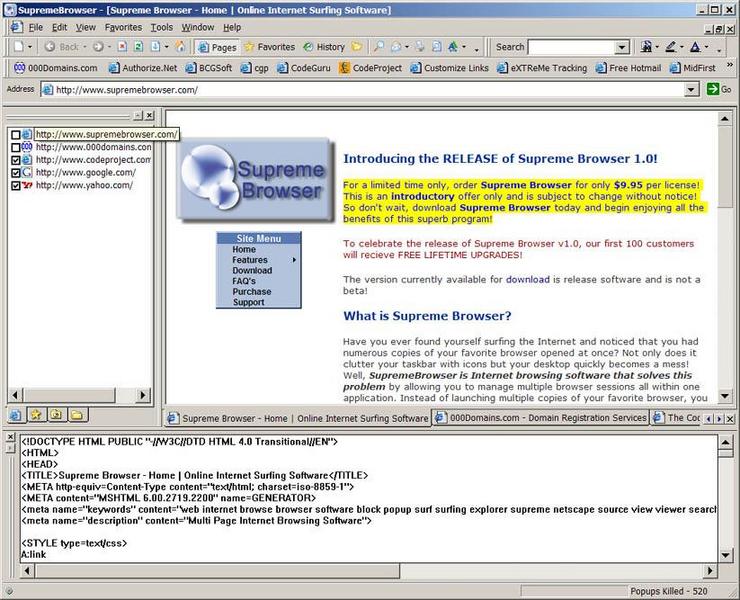Click the flashlight search tool icon
This screenshot has height=600, width=740.
tap(646, 47)
